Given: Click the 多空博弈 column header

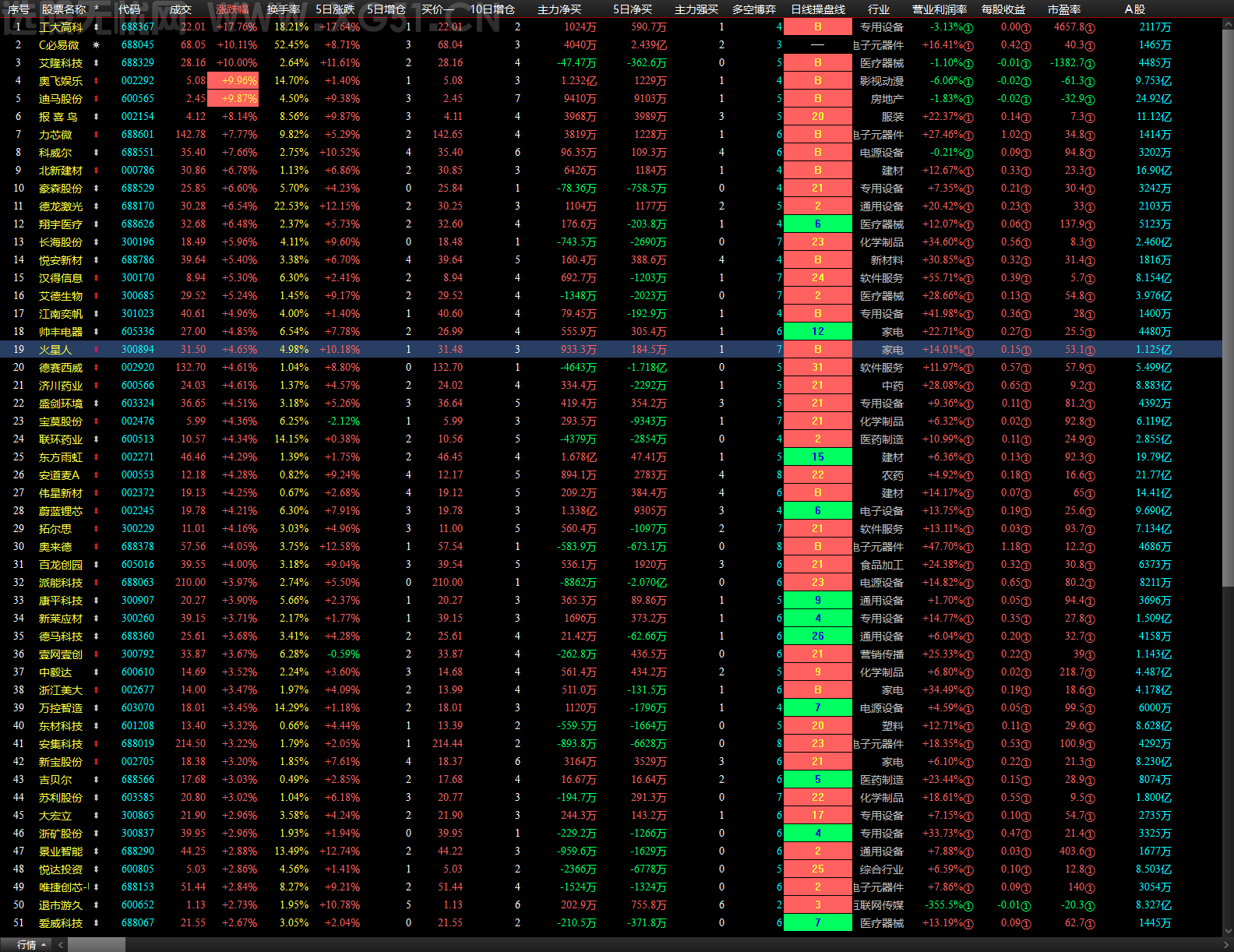Looking at the screenshot, I should [754, 9].
